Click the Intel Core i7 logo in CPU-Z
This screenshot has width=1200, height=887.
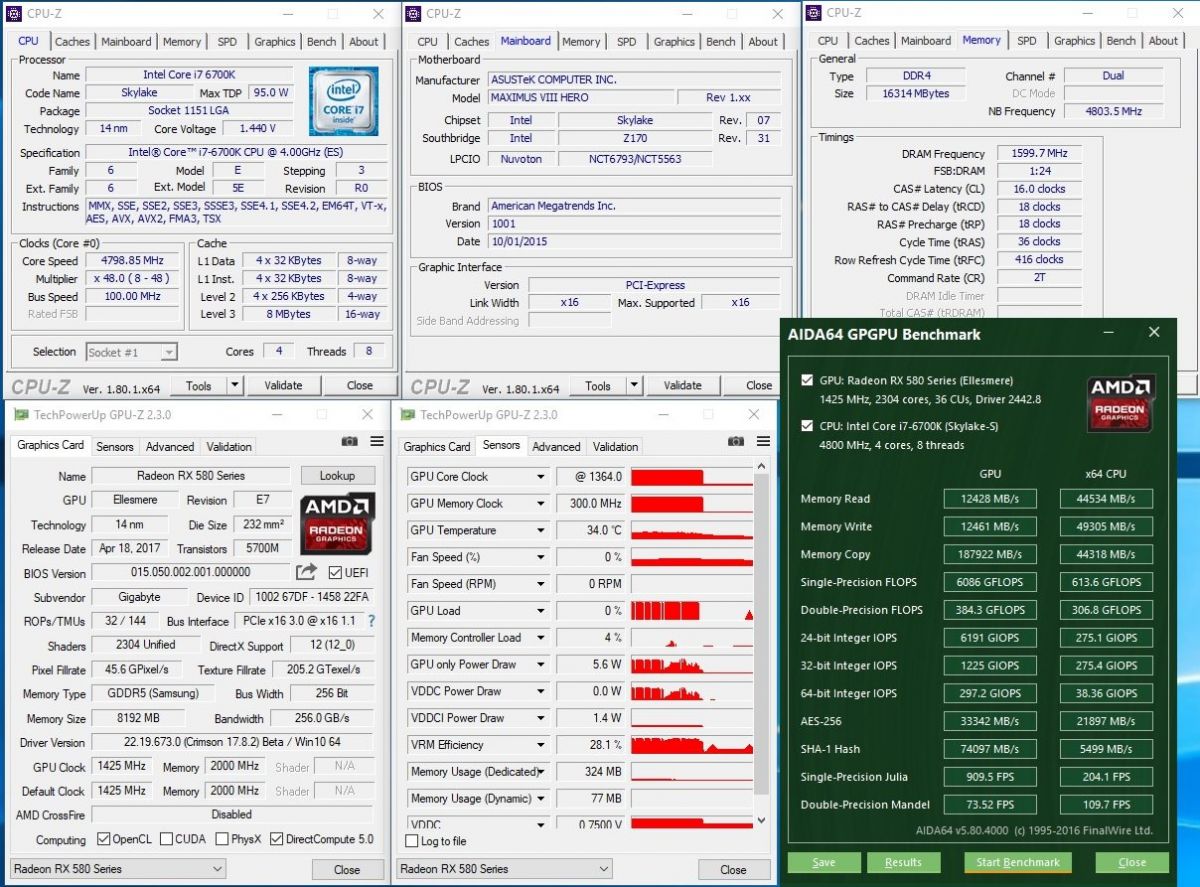point(343,102)
